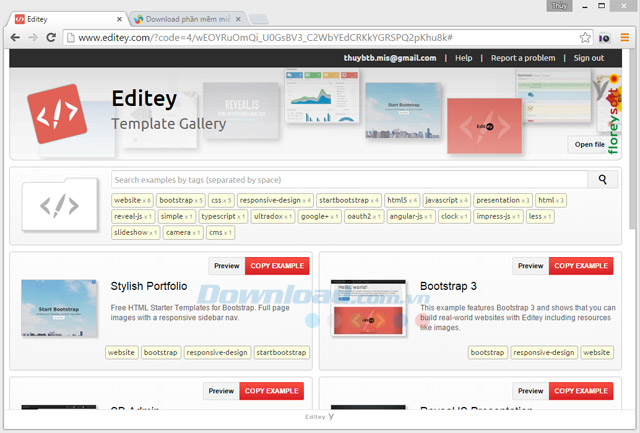Filter by the css x5 tag

tap(221, 200)
